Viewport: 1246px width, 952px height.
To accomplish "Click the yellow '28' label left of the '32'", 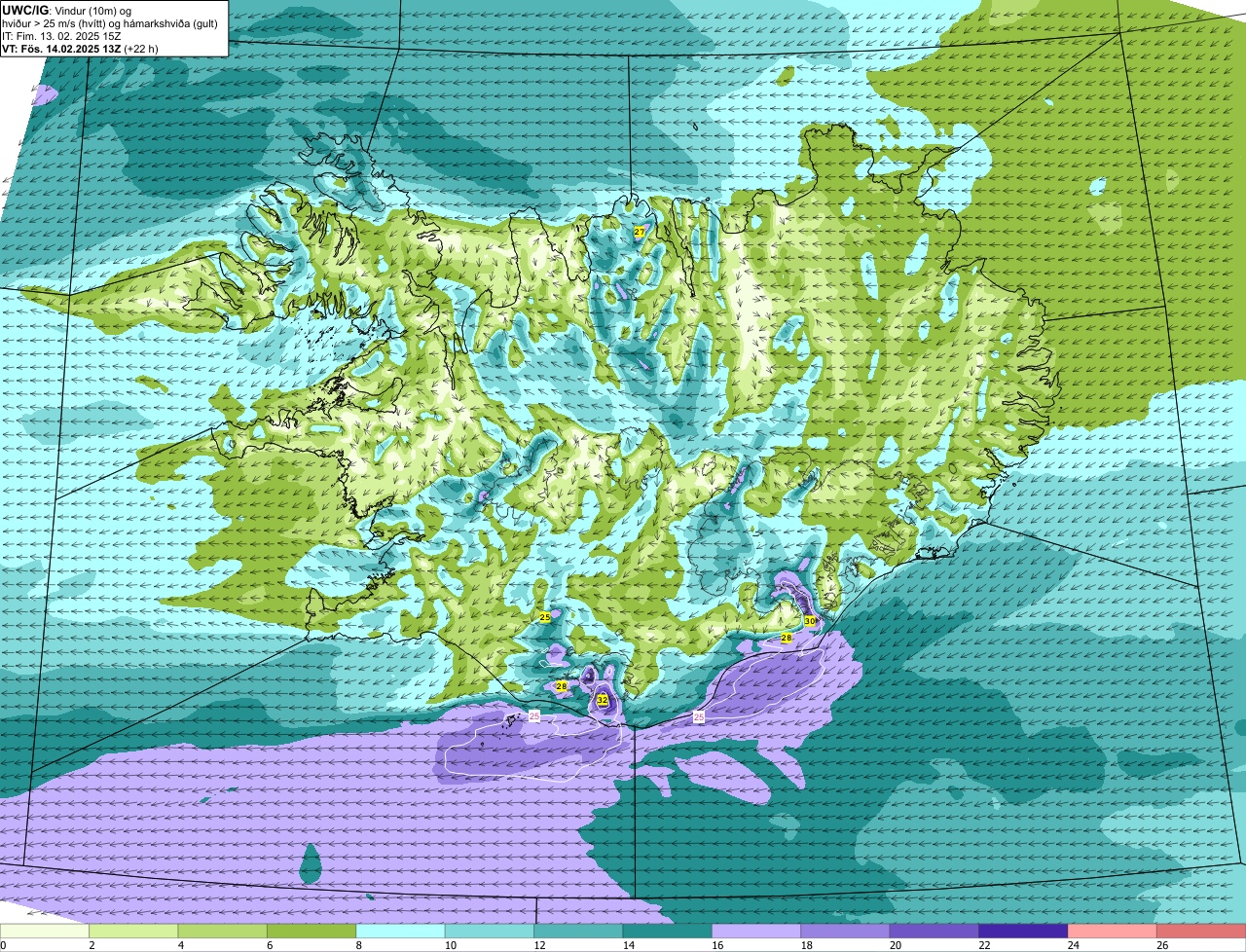I will tap(562, 686).
